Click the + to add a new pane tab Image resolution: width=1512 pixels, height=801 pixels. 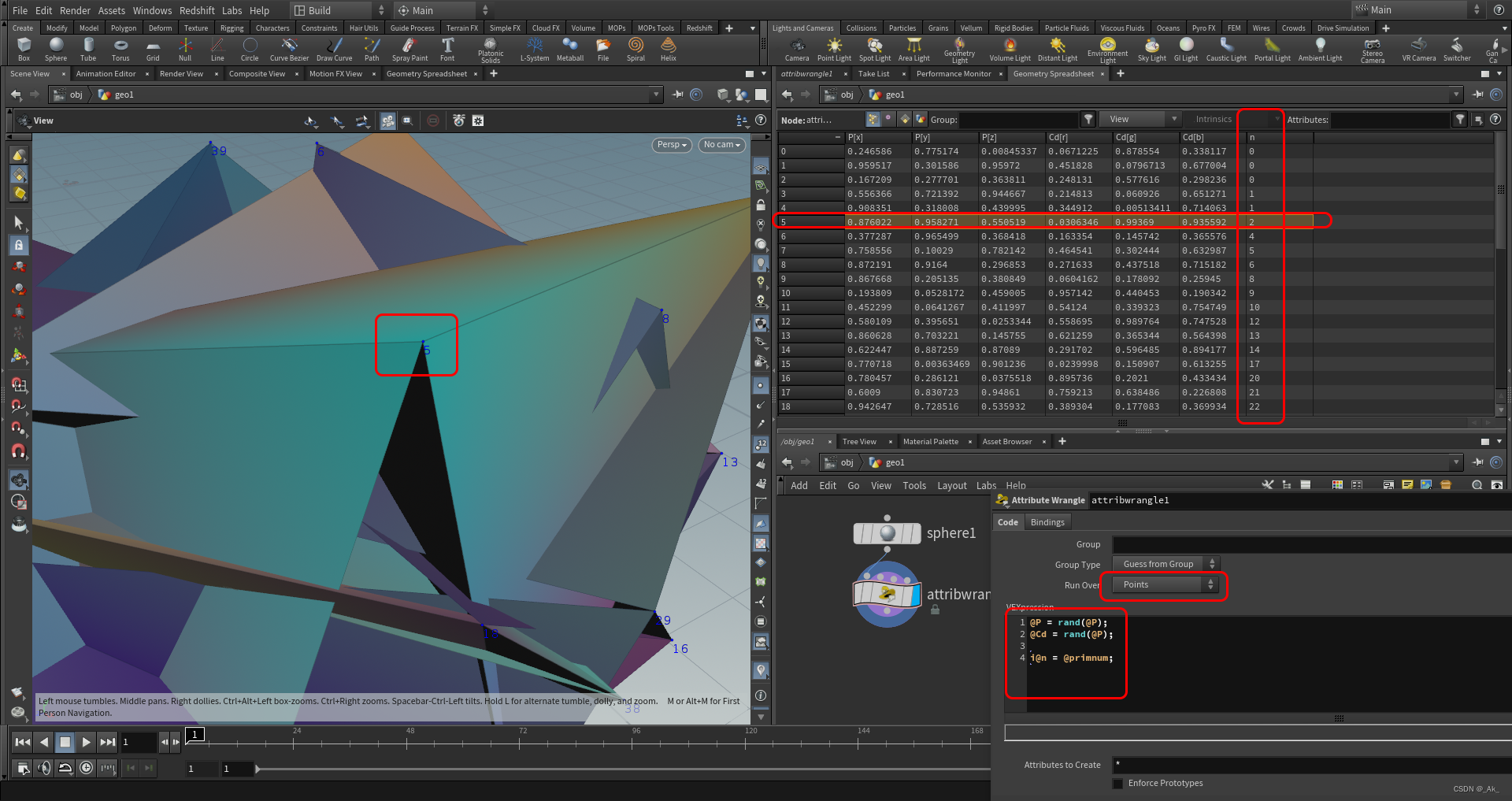pyautogui.click(x=493, y=73)
